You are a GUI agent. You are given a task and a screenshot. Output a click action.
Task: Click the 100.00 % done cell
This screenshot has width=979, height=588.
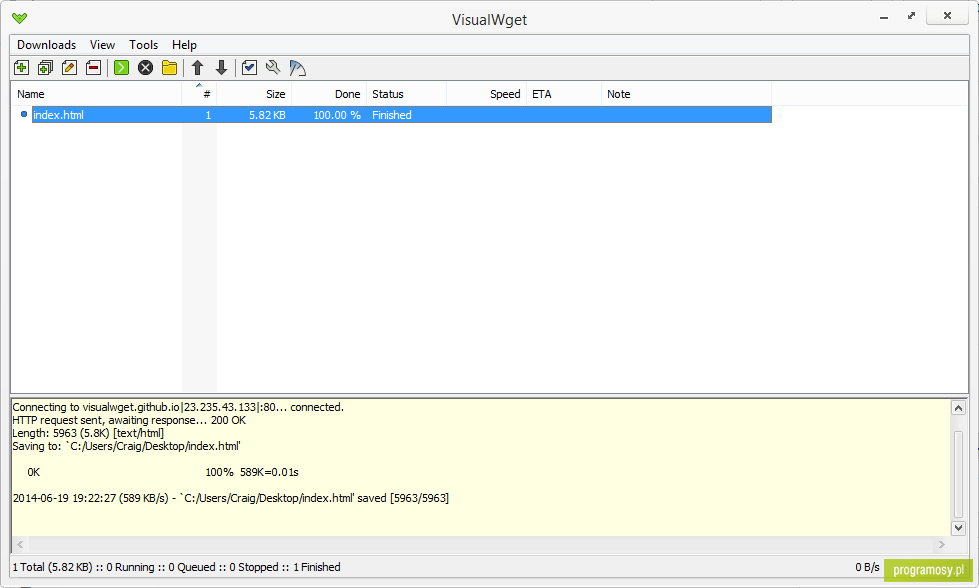tap(337, 115)
